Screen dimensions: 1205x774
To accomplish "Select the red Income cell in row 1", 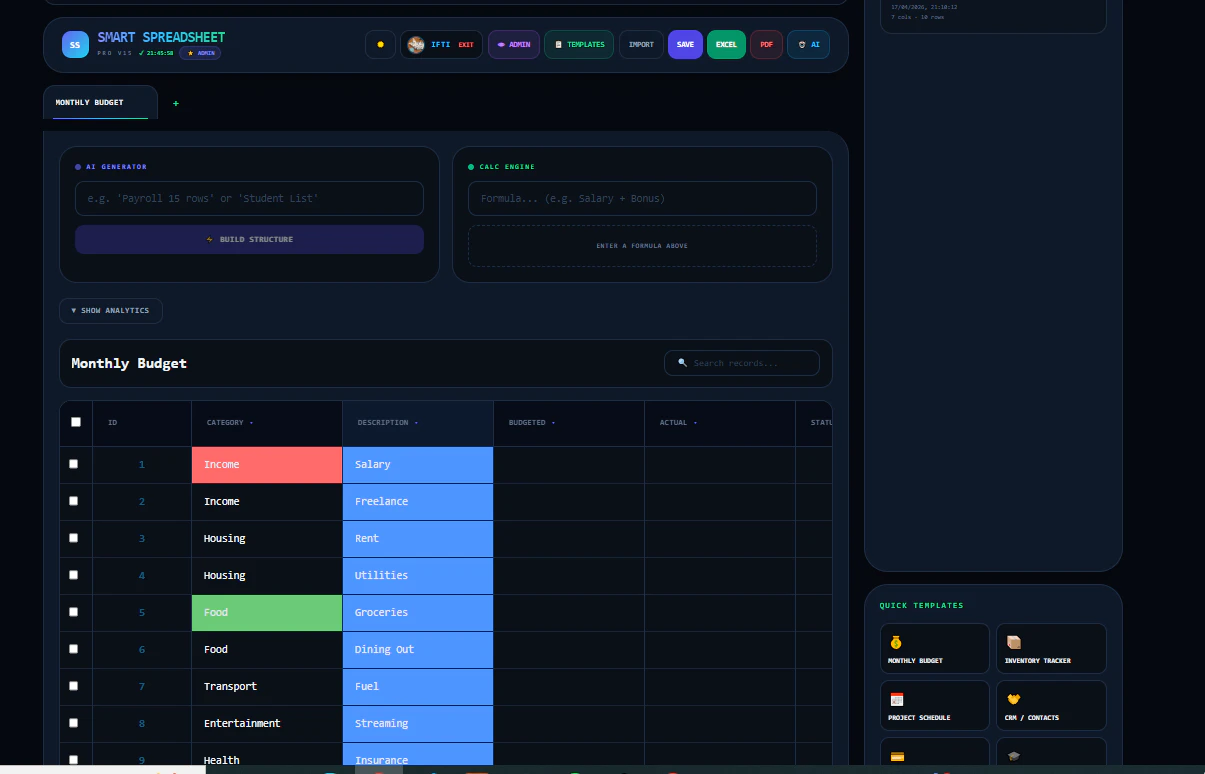I will pyautogui.click(x=267, y=465).
